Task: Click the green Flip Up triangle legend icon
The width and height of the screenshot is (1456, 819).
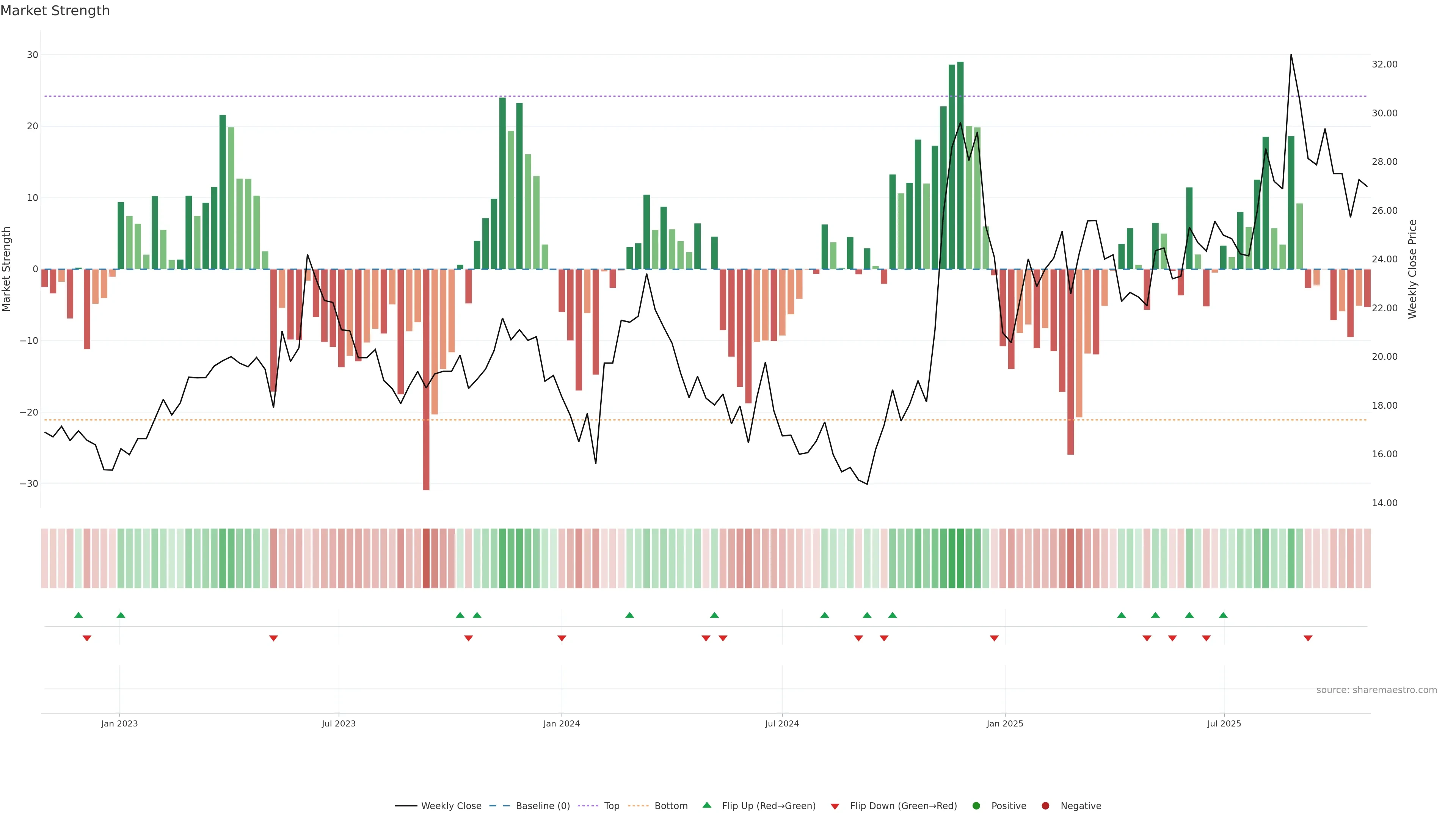Action: [706, 805]
